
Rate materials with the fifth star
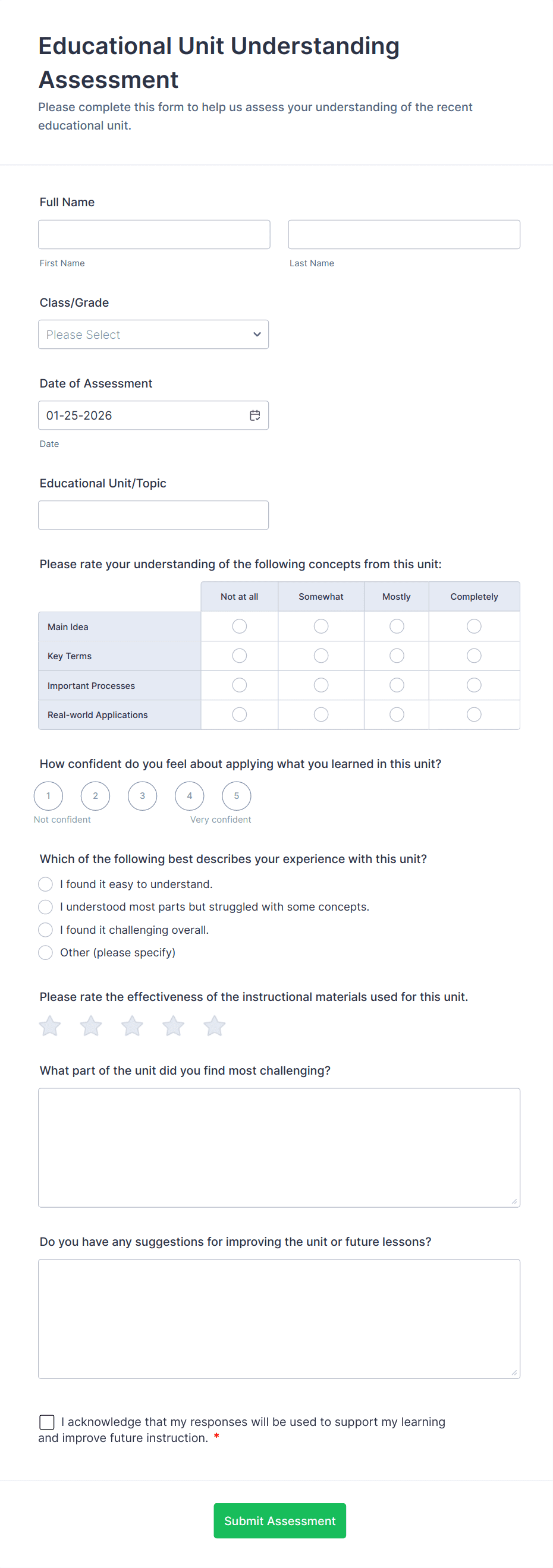click(215, 1026)
